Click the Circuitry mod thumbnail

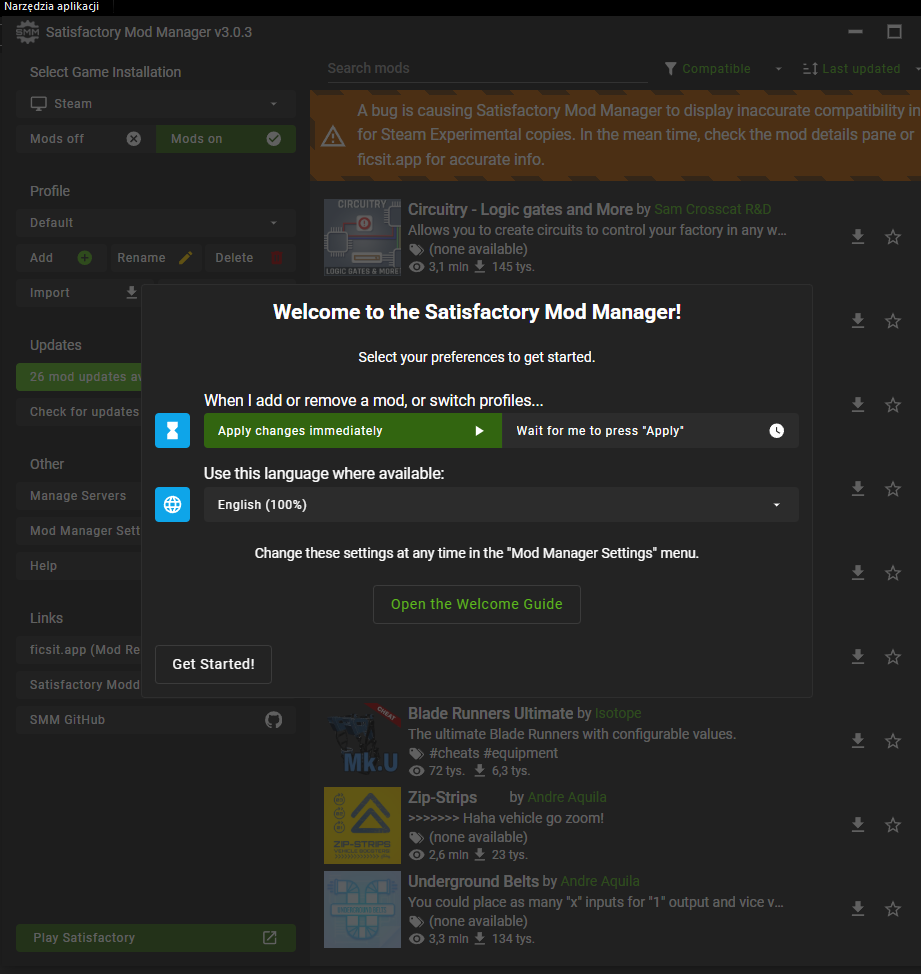click(x=363, y=237)
